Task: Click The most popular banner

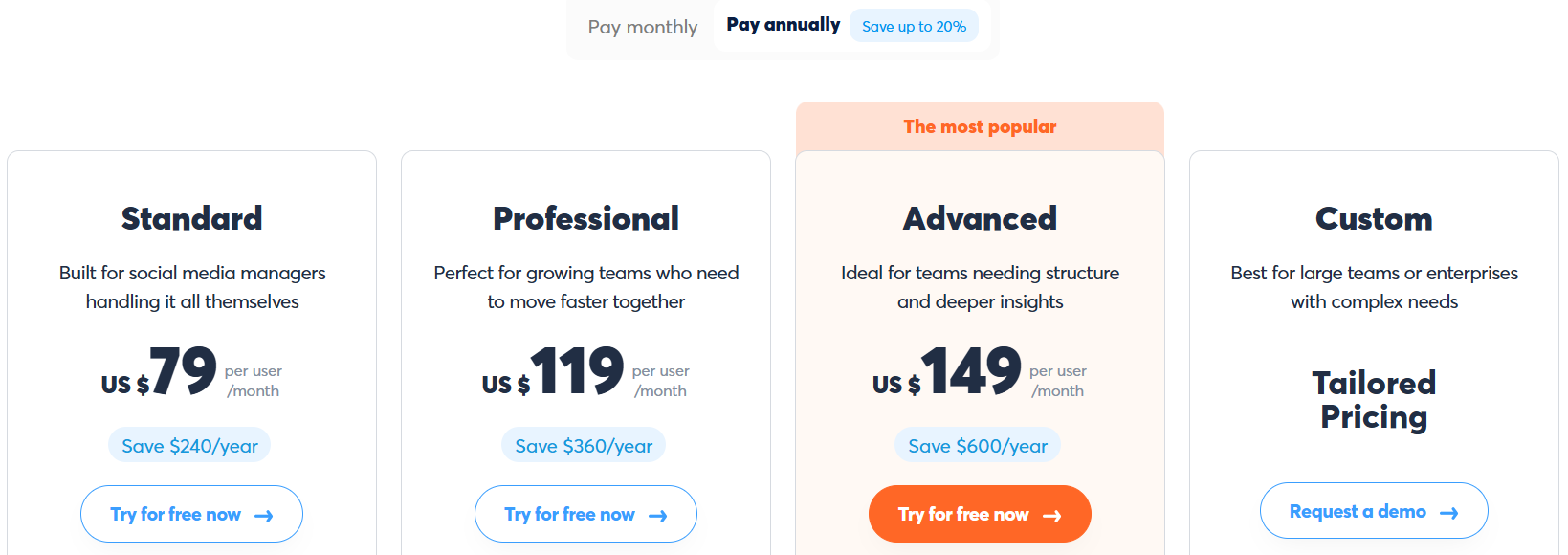Action: 980,127
